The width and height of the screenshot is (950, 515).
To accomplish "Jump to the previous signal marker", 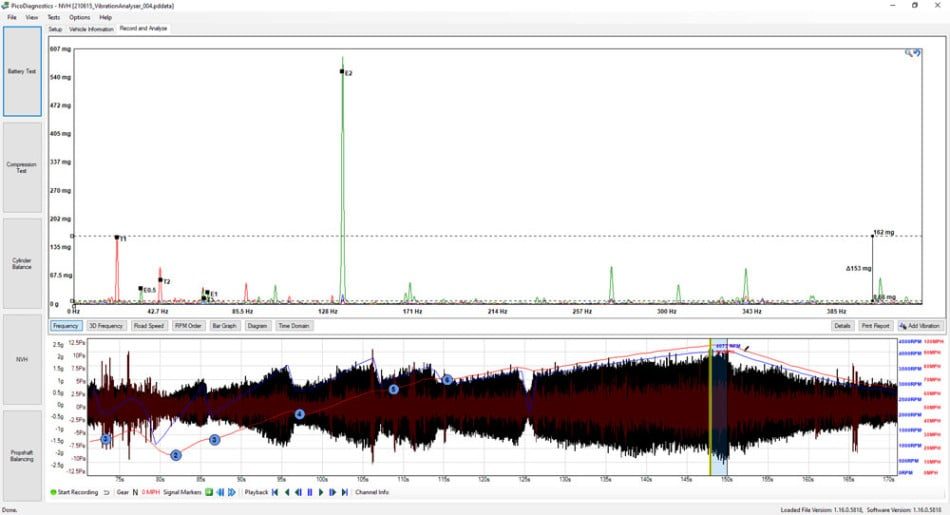I will [x=220, y=493].
